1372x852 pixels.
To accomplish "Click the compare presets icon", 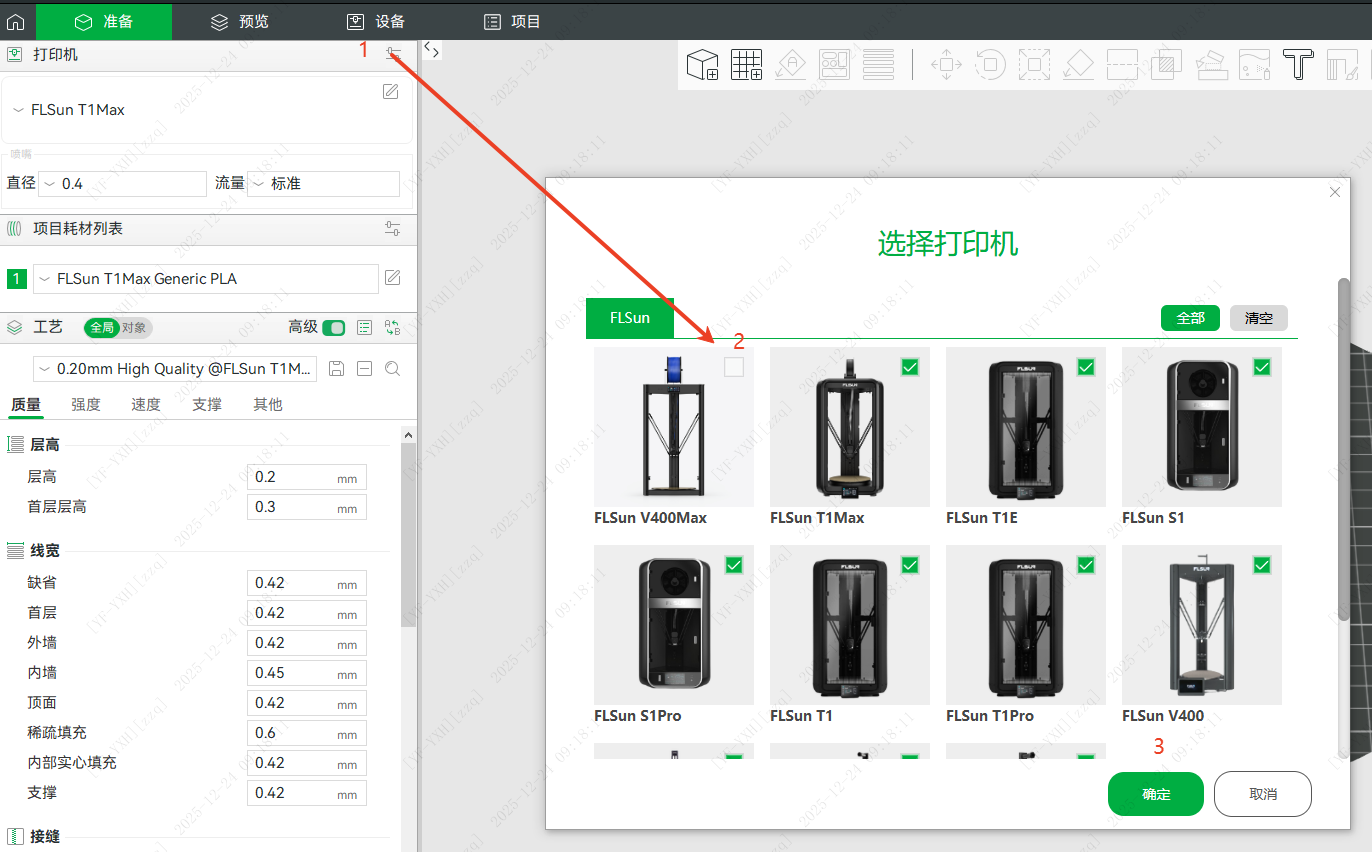I will (x=393, y=328).
